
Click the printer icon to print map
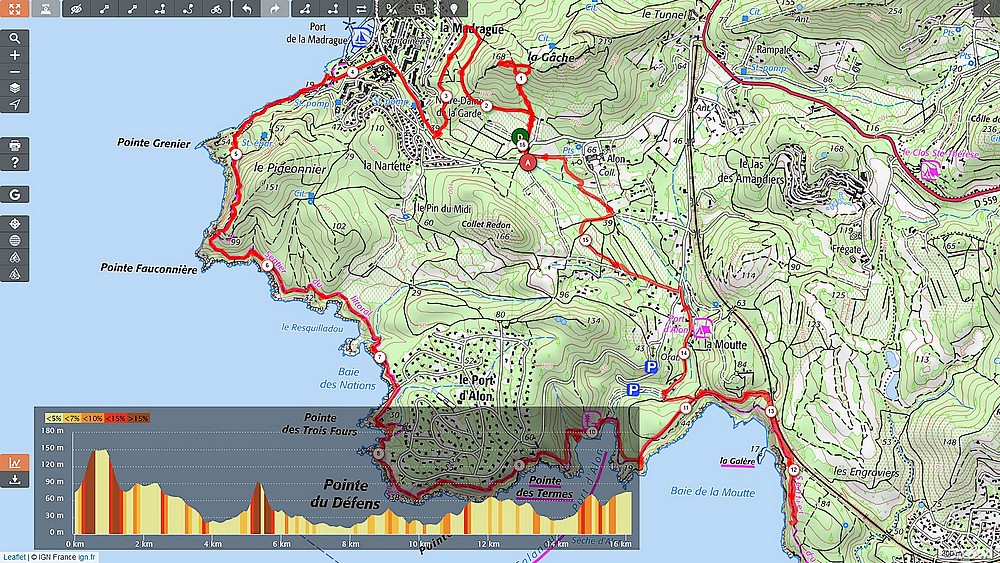tap(15, 145)
